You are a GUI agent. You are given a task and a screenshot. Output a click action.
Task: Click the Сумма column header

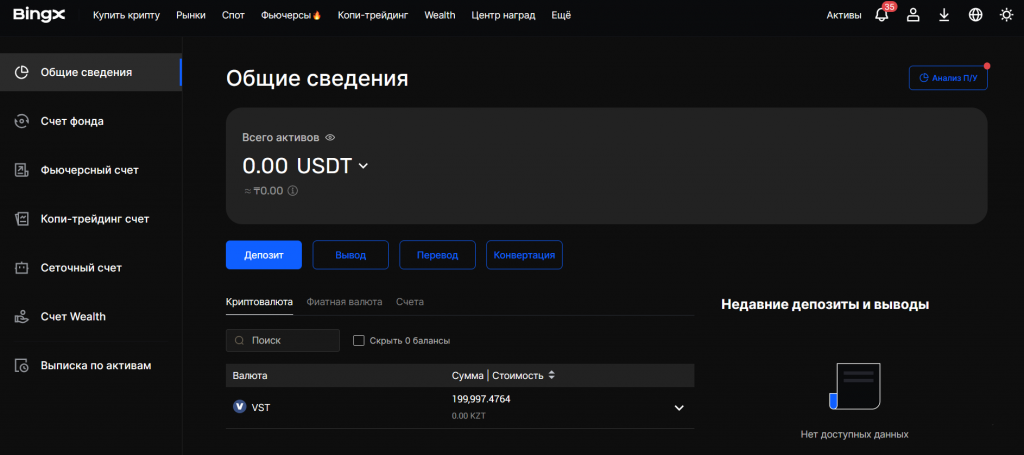tap(468, 375)
